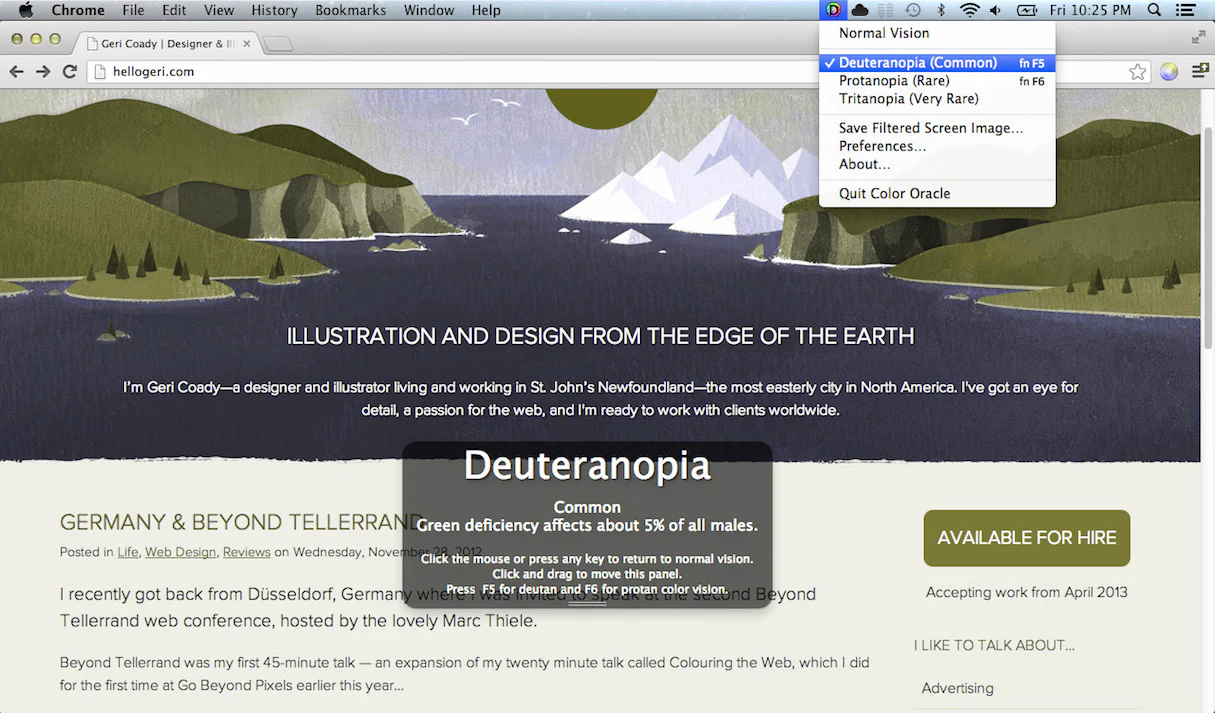Click inside the address bar
1215x713 pixels.
[400, 71]
